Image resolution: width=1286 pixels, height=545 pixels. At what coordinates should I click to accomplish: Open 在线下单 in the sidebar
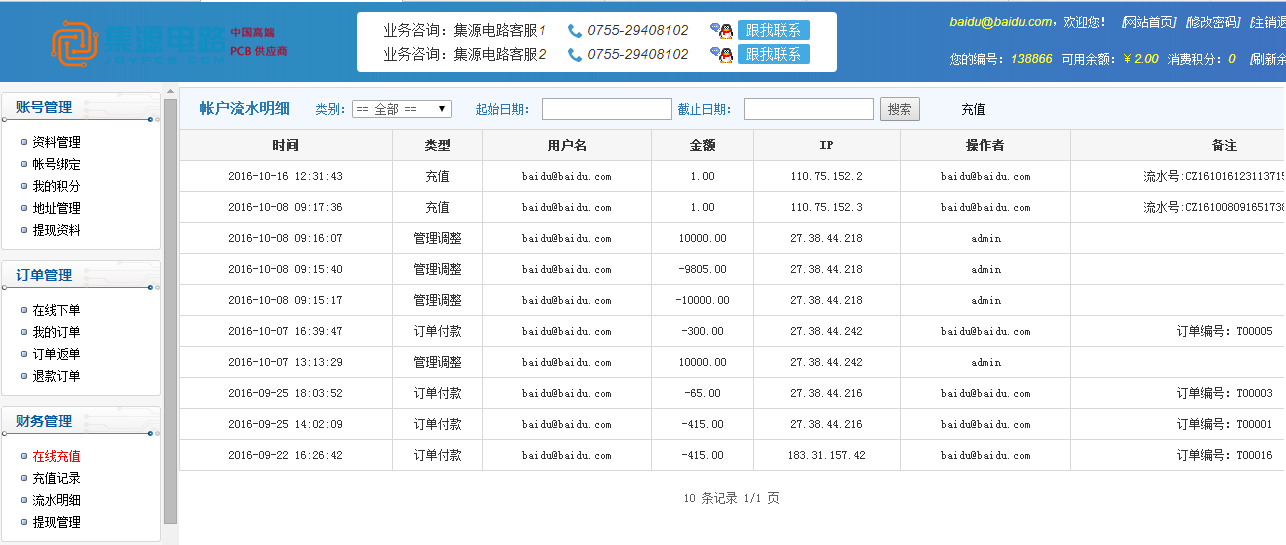56,310
